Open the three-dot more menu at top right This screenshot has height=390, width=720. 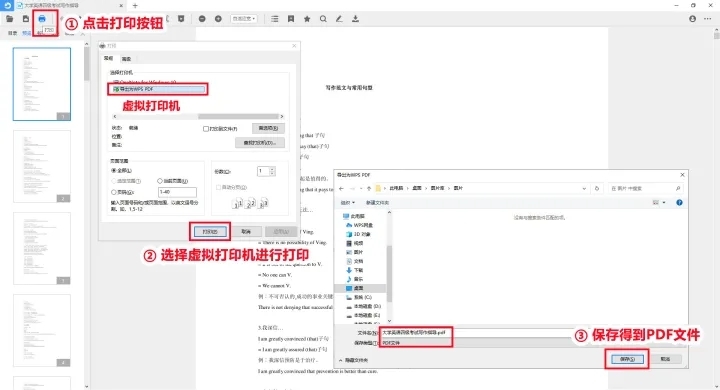[x=708, y=19]
